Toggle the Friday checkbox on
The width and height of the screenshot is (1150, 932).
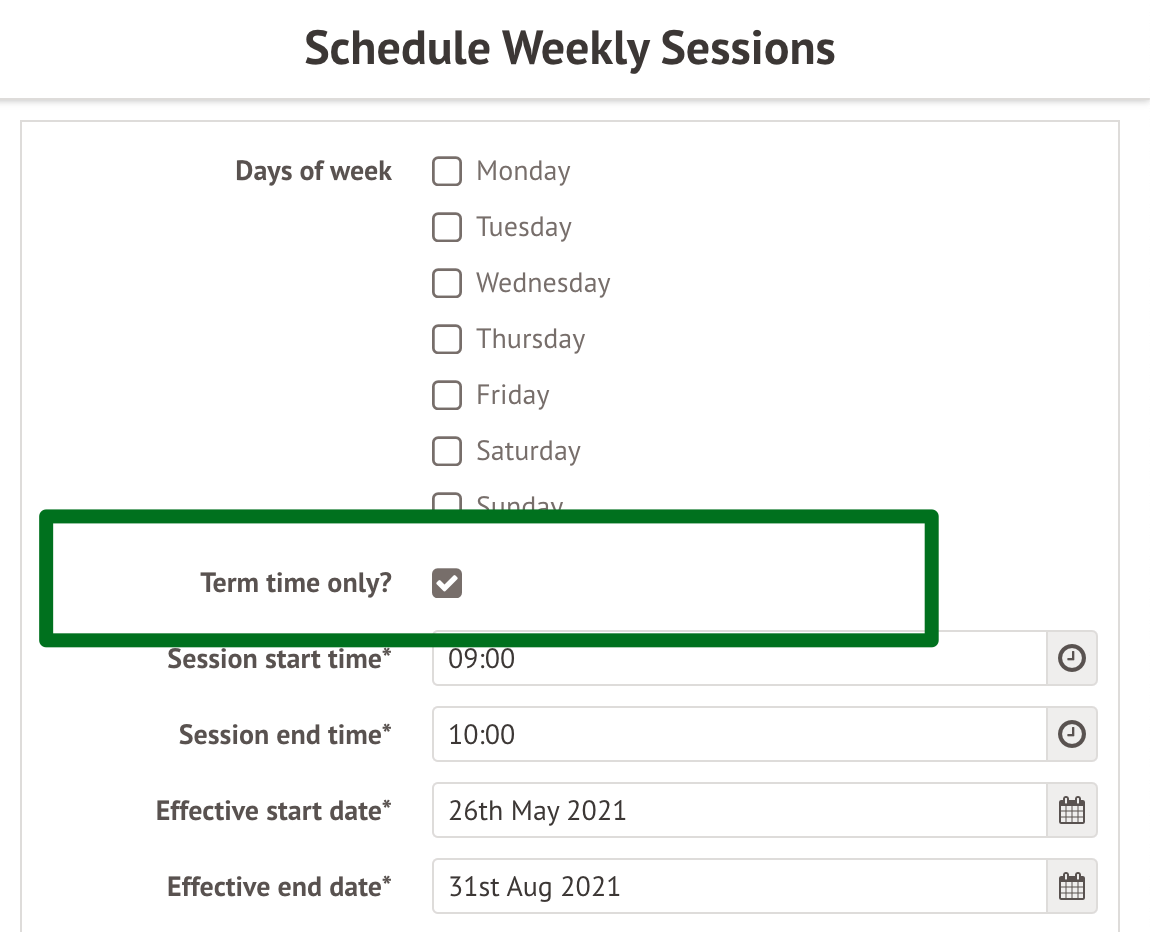(447, 396)
